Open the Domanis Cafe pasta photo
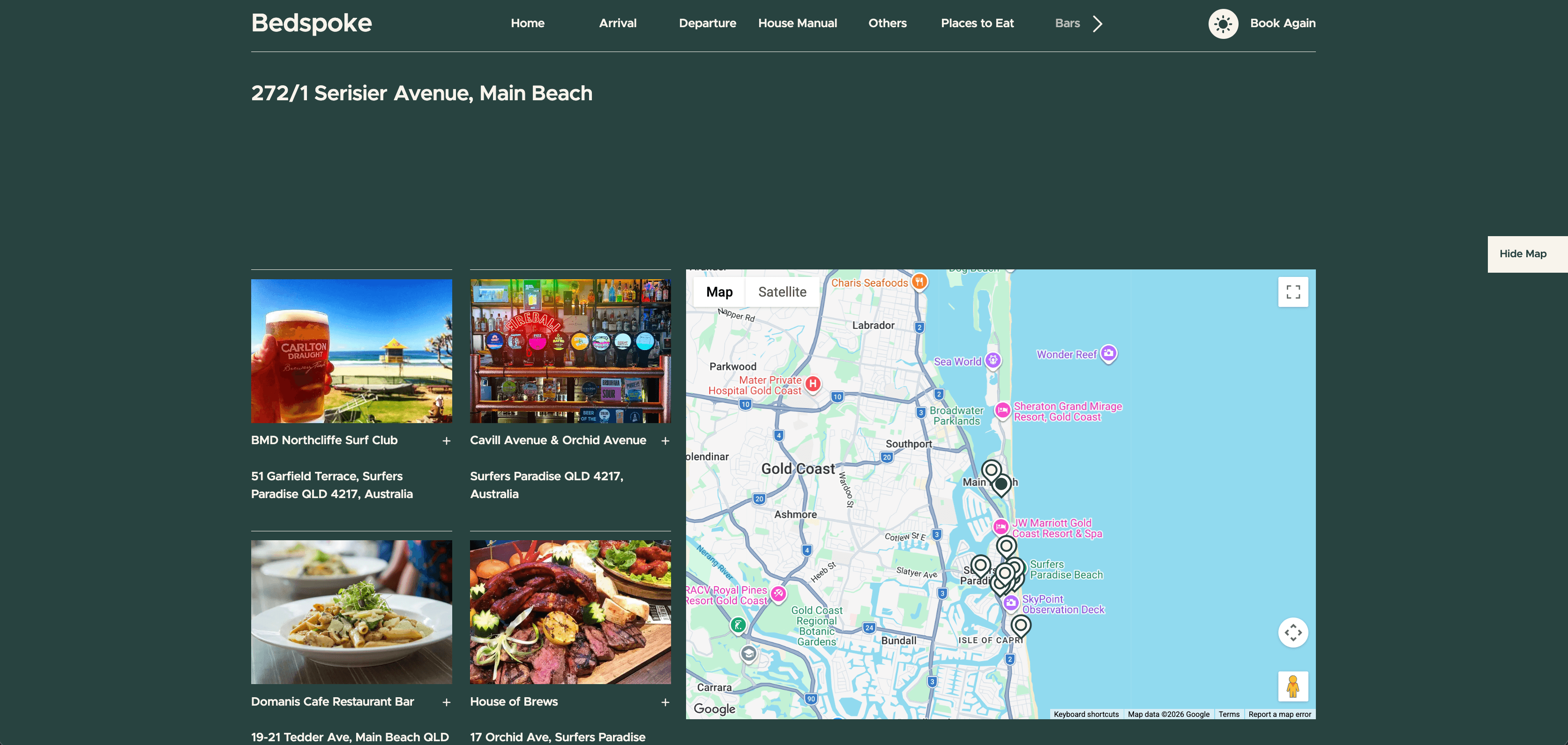 pyautogui.click(x=351, y=612)
